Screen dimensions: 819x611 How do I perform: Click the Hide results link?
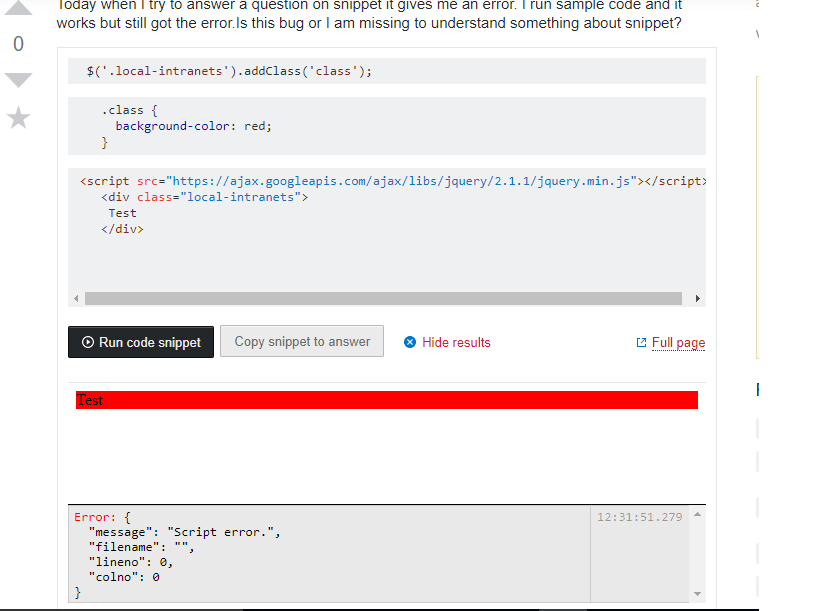pyautogui.click(x=456, y=342)
